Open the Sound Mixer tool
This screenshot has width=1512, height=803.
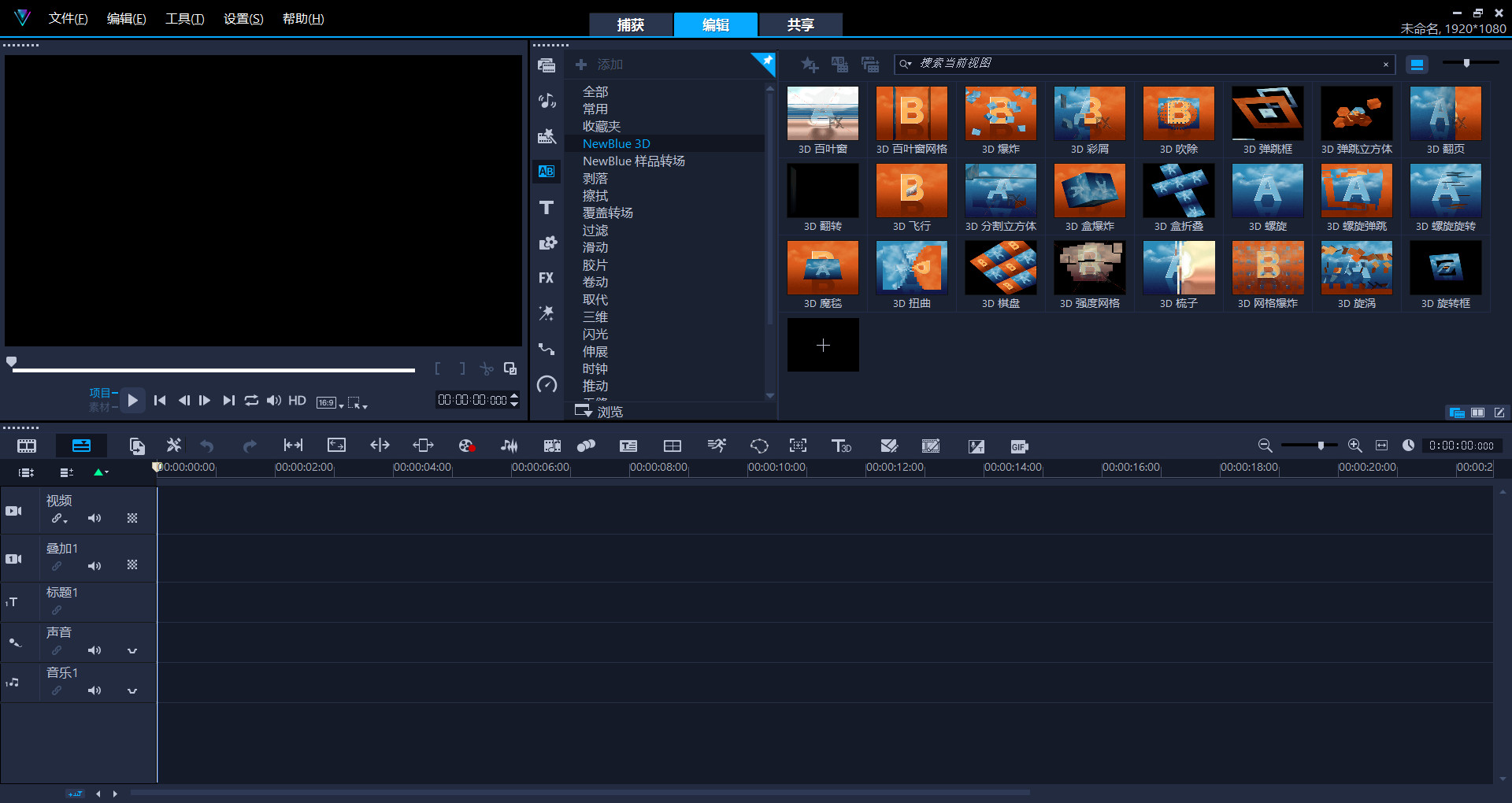click(x=510, y=446)
